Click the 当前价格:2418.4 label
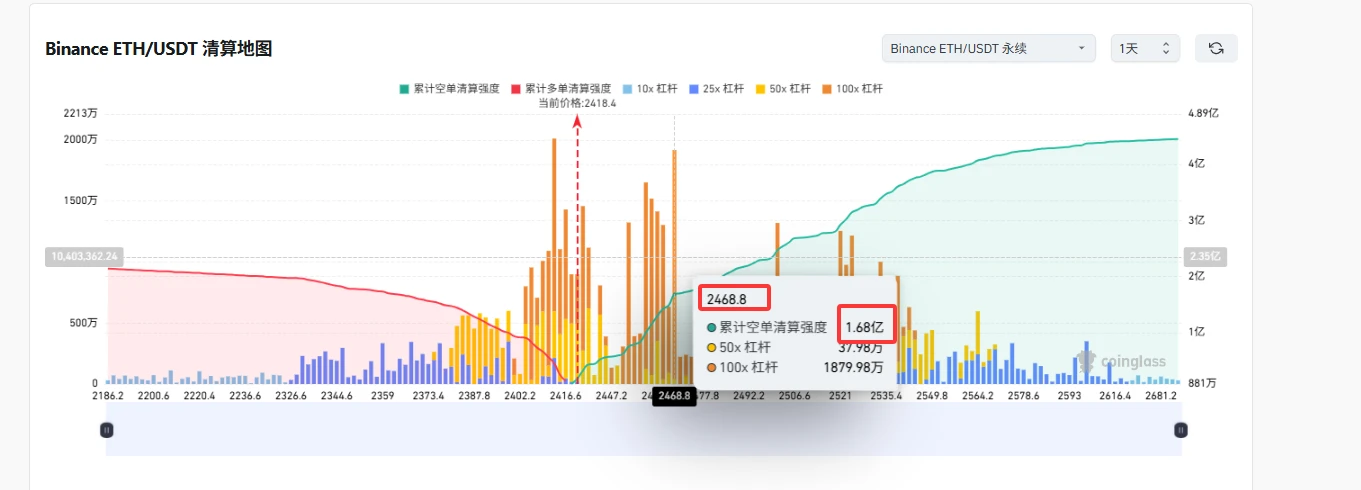1361x490 pixels. coord(577,103)
